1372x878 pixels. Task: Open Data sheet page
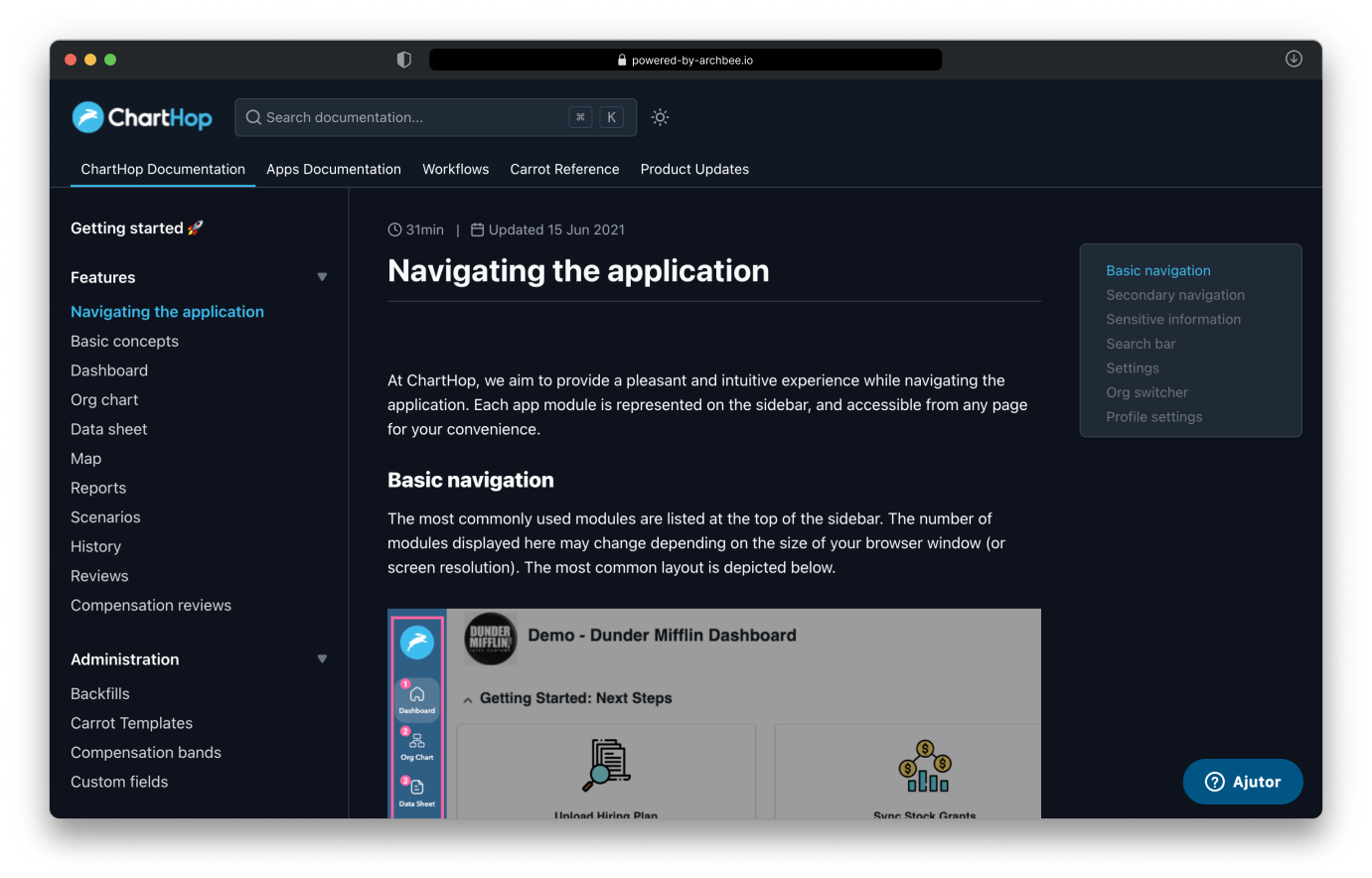coord(108,429)
